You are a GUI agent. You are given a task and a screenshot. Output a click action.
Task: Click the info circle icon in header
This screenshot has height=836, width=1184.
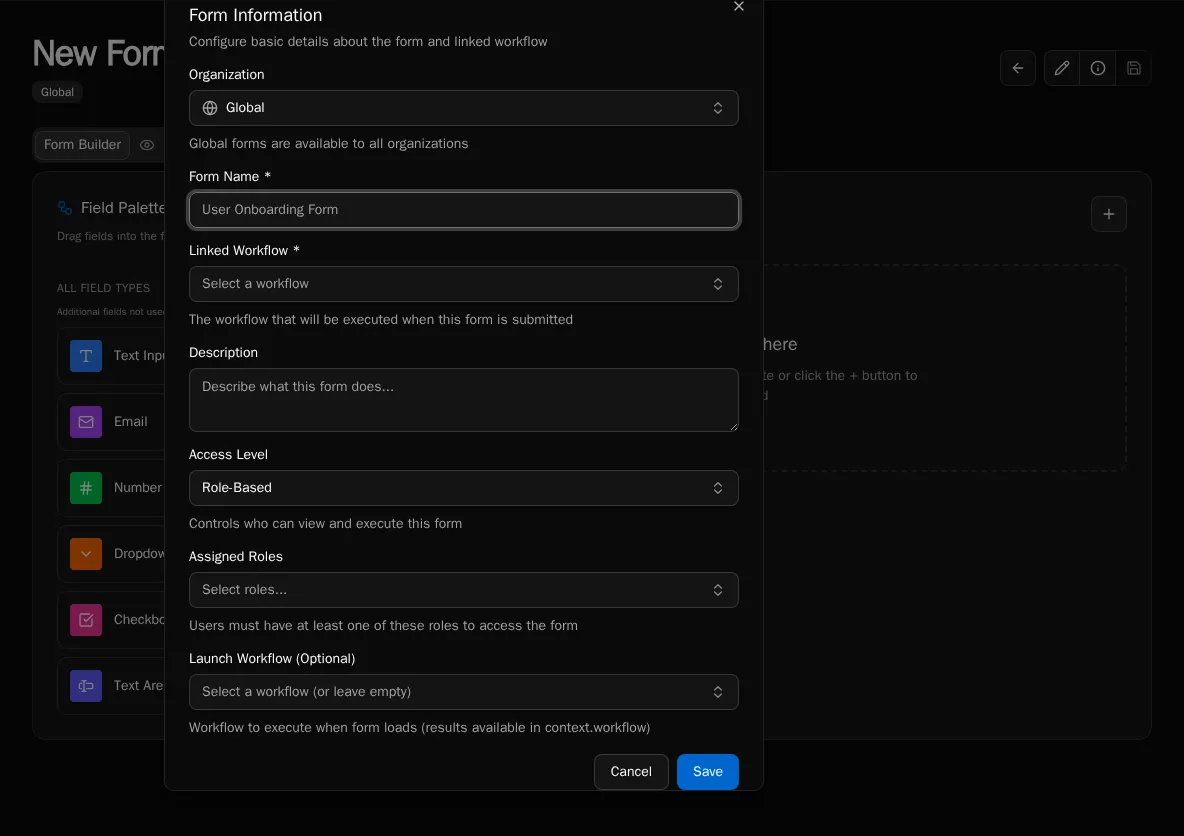click(x=1098, y=68)
